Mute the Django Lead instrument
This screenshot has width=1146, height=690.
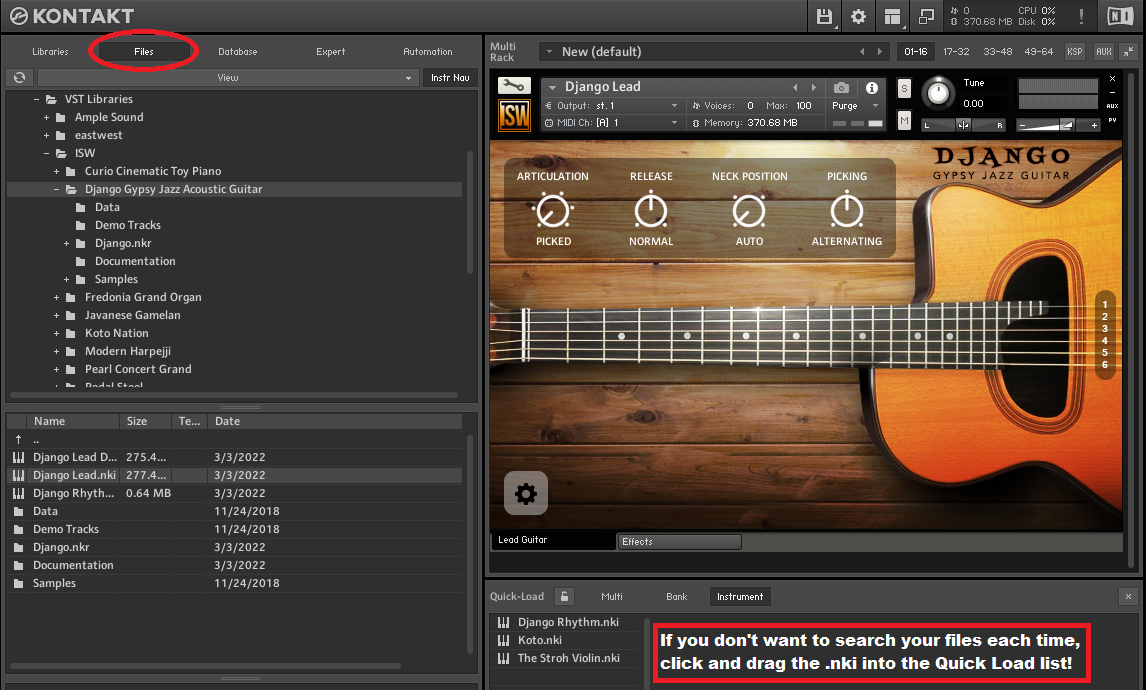[904, 121]
